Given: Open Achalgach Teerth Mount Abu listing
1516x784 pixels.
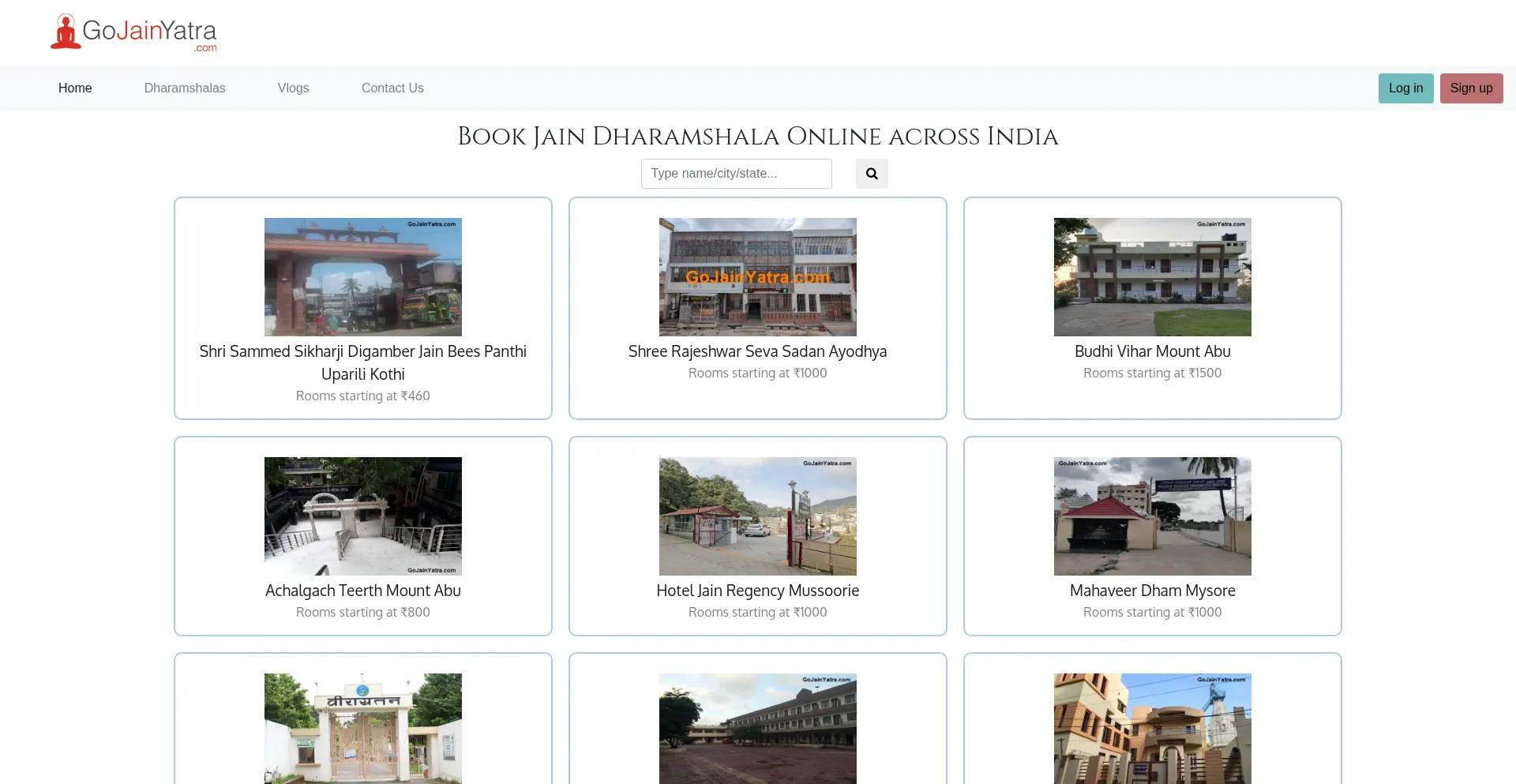Looking at the screenshot, I should point(362,590).
